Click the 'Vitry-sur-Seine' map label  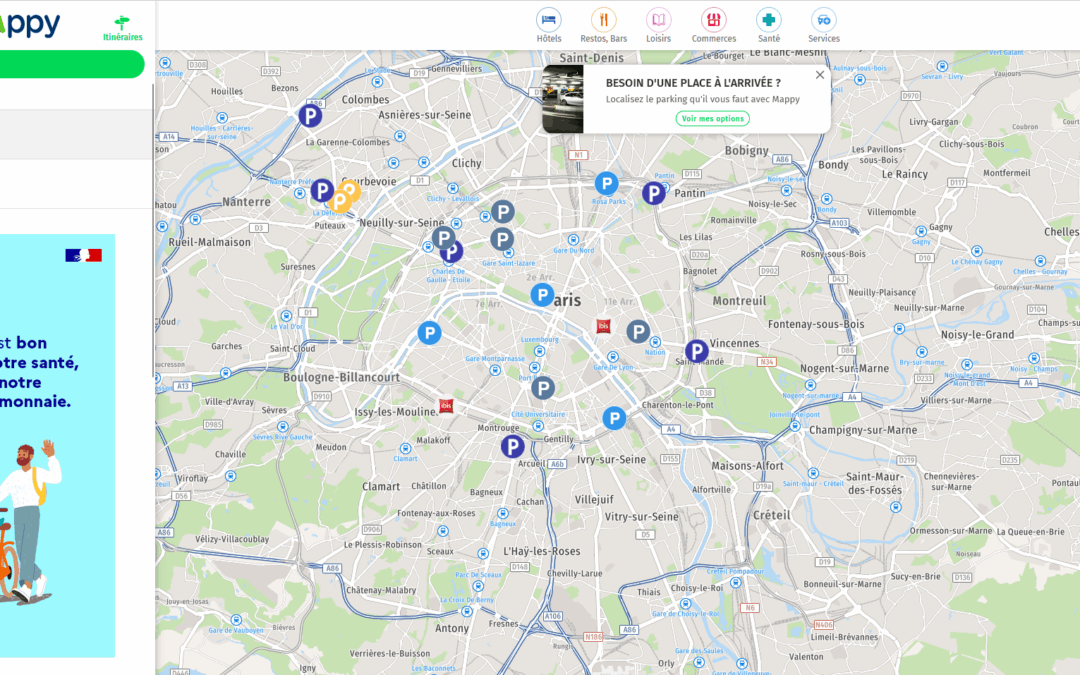pos(642,517)
